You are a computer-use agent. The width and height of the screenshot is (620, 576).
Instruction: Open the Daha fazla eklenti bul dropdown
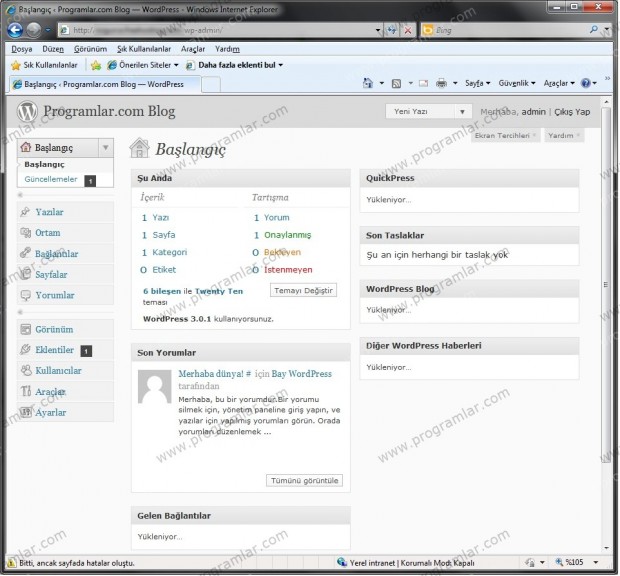(x=235, y=65)
